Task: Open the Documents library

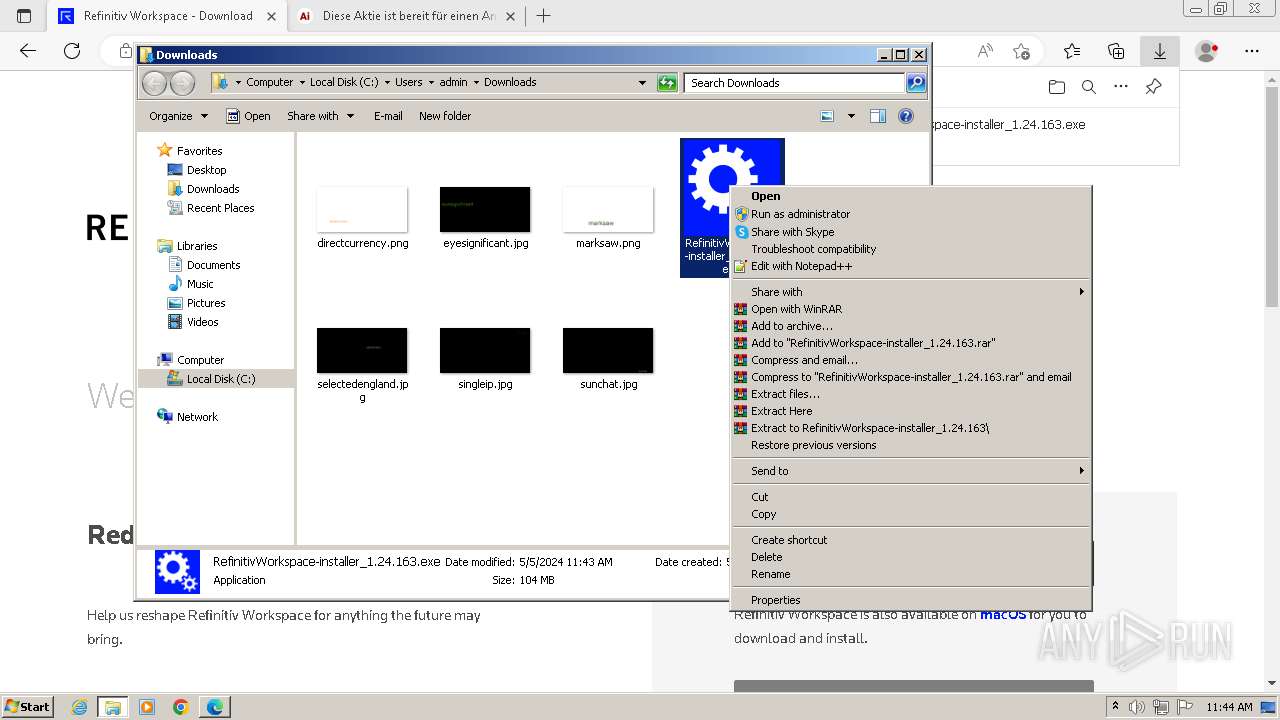Action: point(213,265)
